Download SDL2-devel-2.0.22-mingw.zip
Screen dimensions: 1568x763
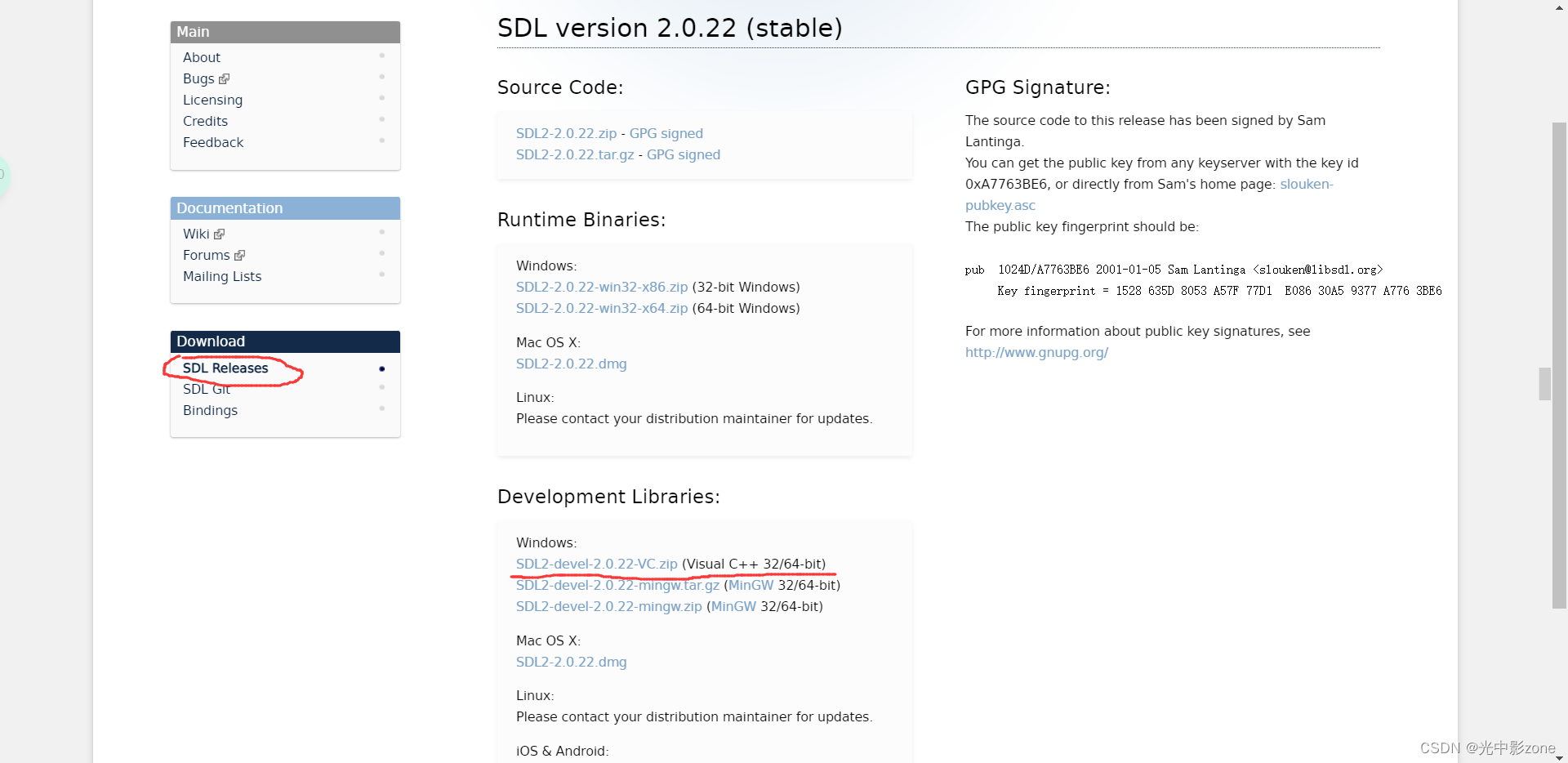point(609,606)
